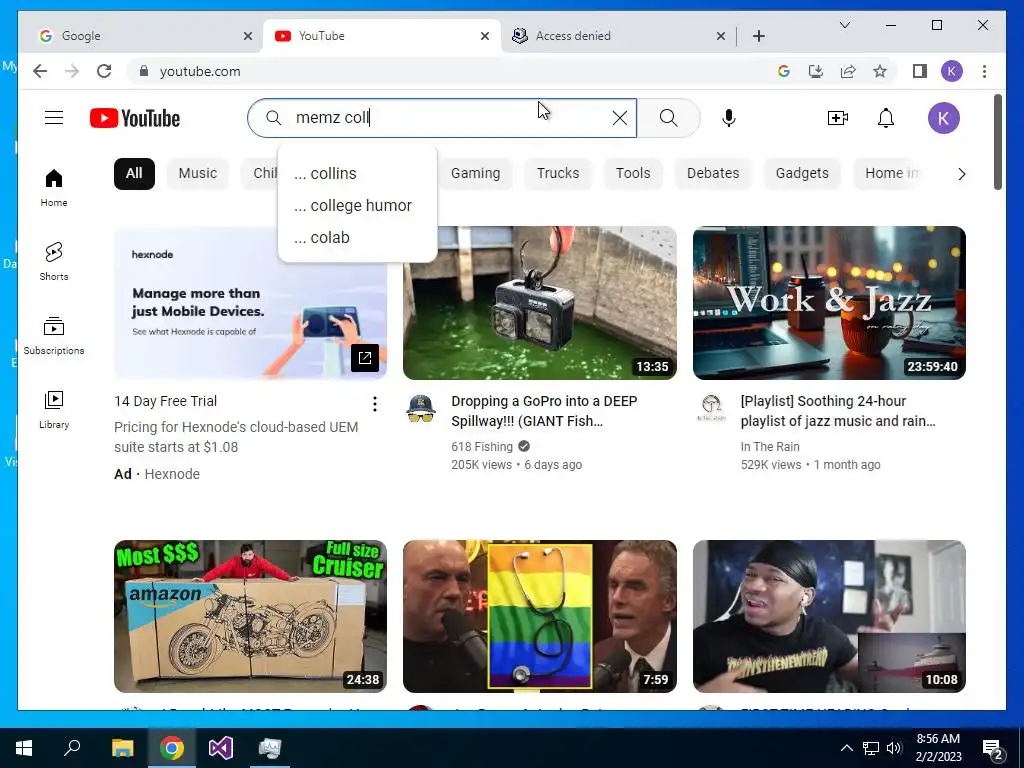
Task: Open the ad's external link icon on Hexnode thumbnail
Action: [x=365, y=358]
